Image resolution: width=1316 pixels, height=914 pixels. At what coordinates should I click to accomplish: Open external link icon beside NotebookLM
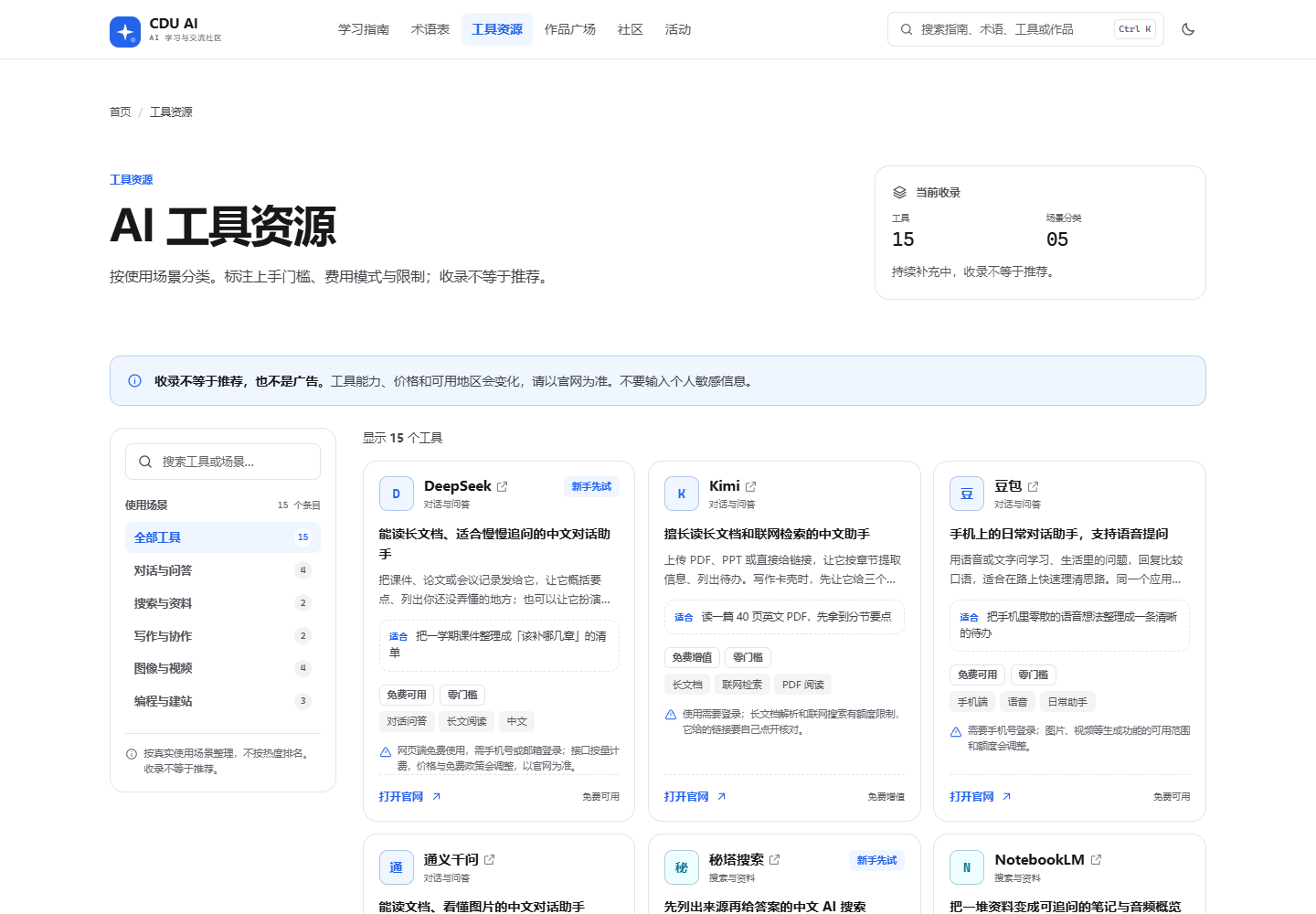pos(1096,860)
